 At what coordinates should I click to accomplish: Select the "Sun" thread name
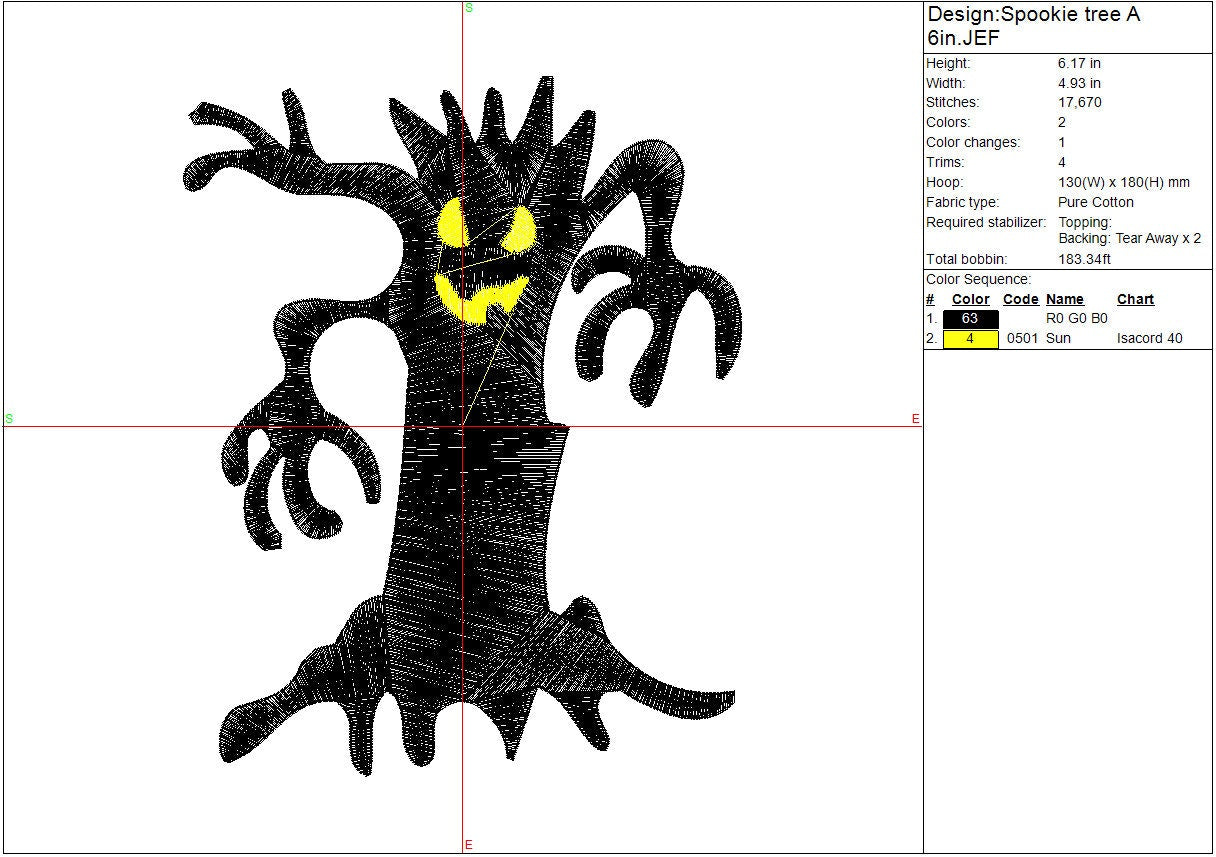pos(1058,339)
